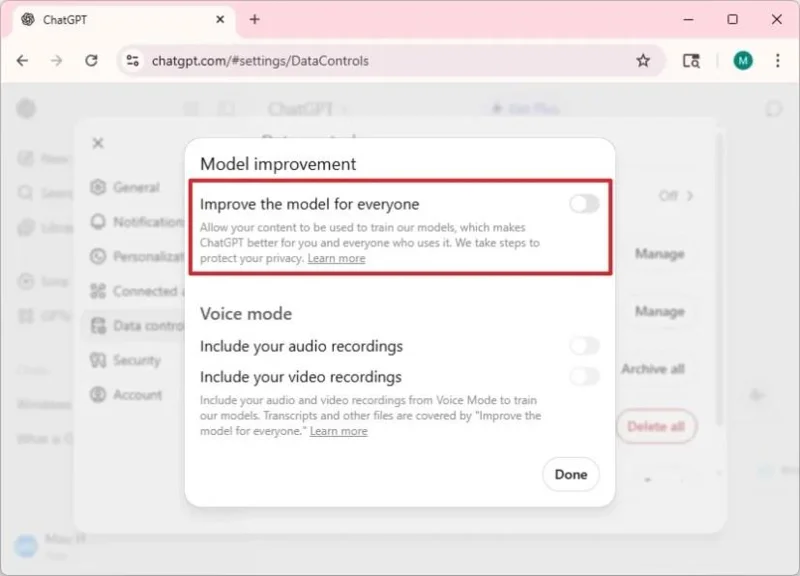The image size is (800, 576).
Task: Click the settings dialog scrollbar
Action: pos(719,278)
